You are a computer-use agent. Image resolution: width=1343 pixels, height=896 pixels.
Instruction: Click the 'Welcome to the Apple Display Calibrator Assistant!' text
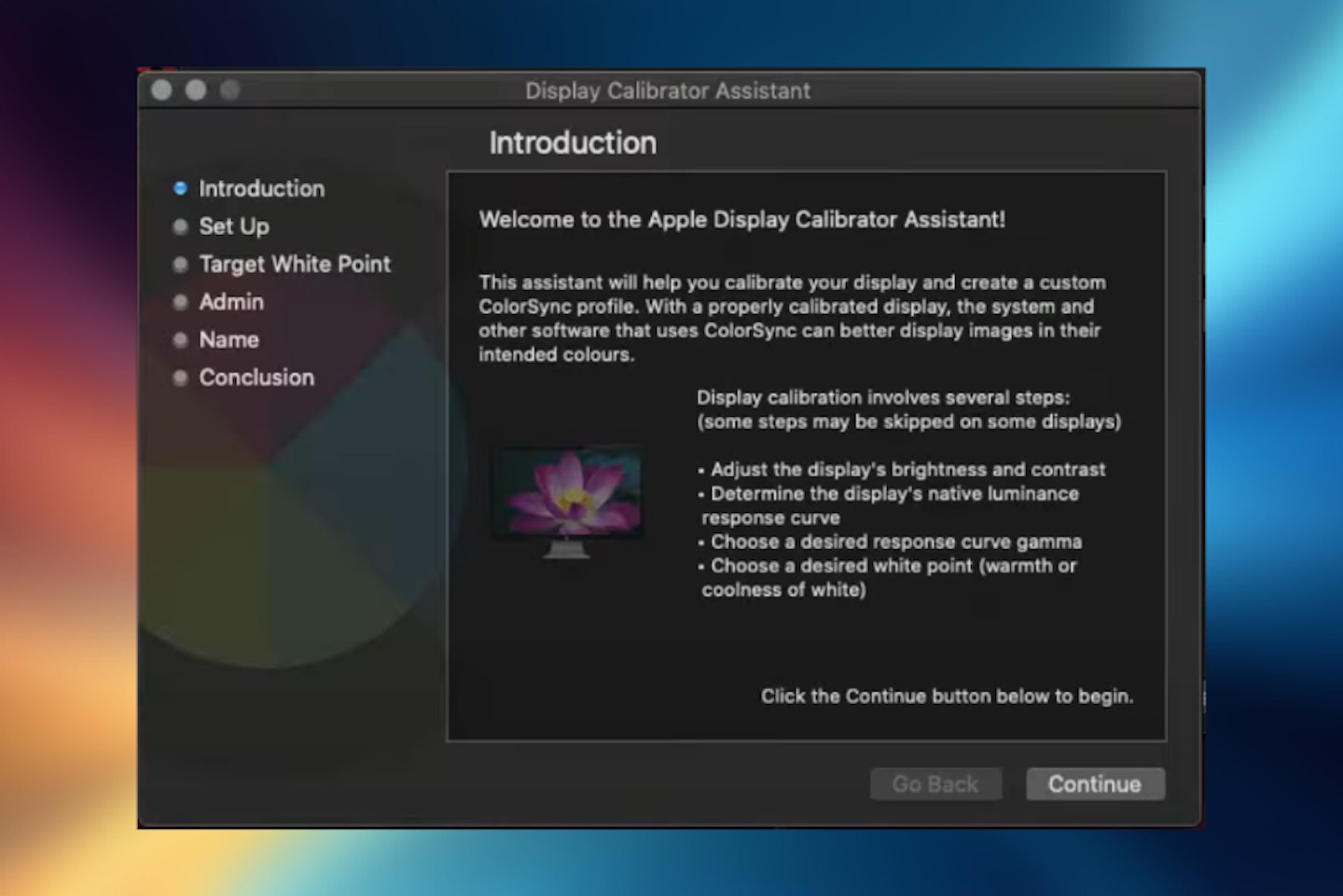coord(742,220)
